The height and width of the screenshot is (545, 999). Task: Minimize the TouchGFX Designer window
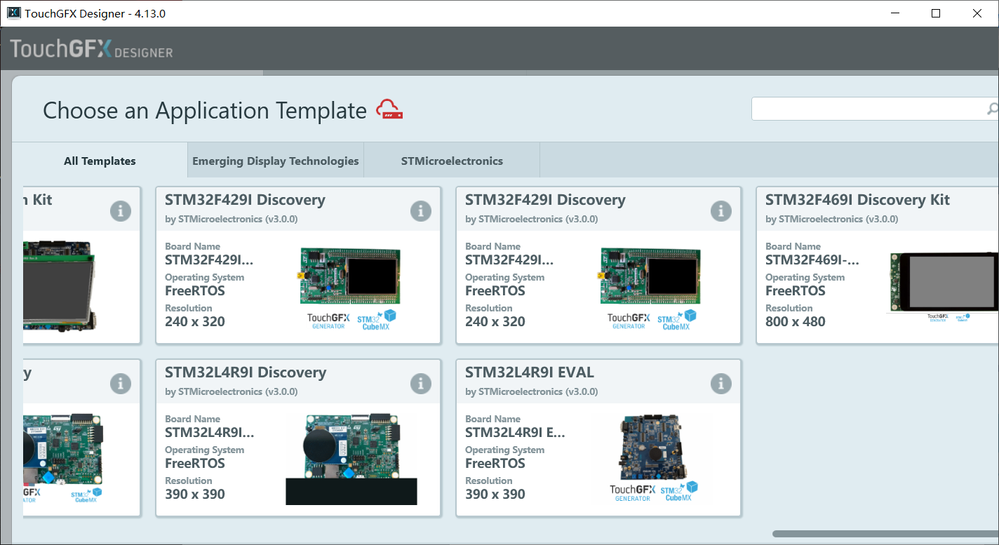pyautogui.click(x=895, y=13)
